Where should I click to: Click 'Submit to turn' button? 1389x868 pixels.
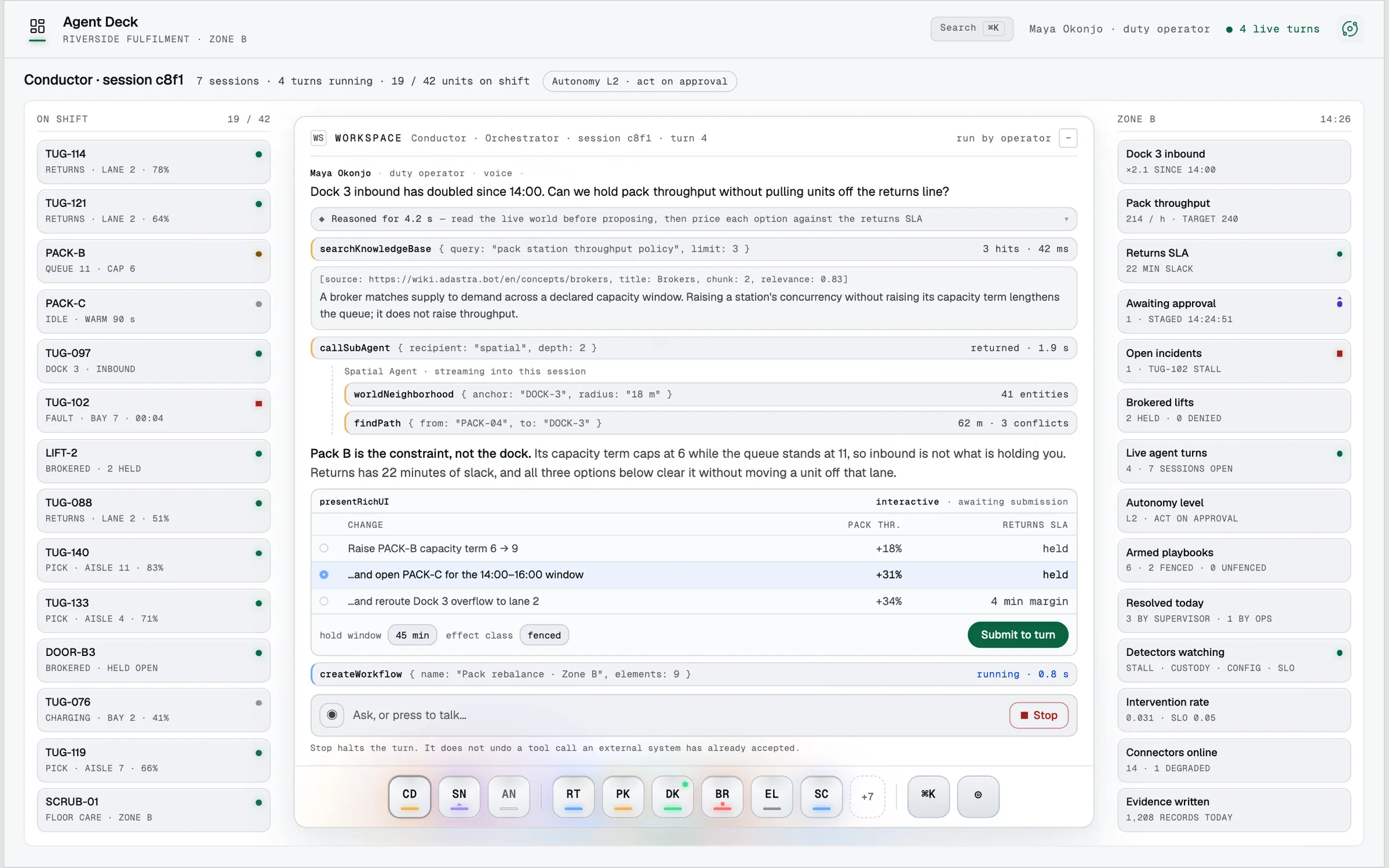[x=1017, y=634]
